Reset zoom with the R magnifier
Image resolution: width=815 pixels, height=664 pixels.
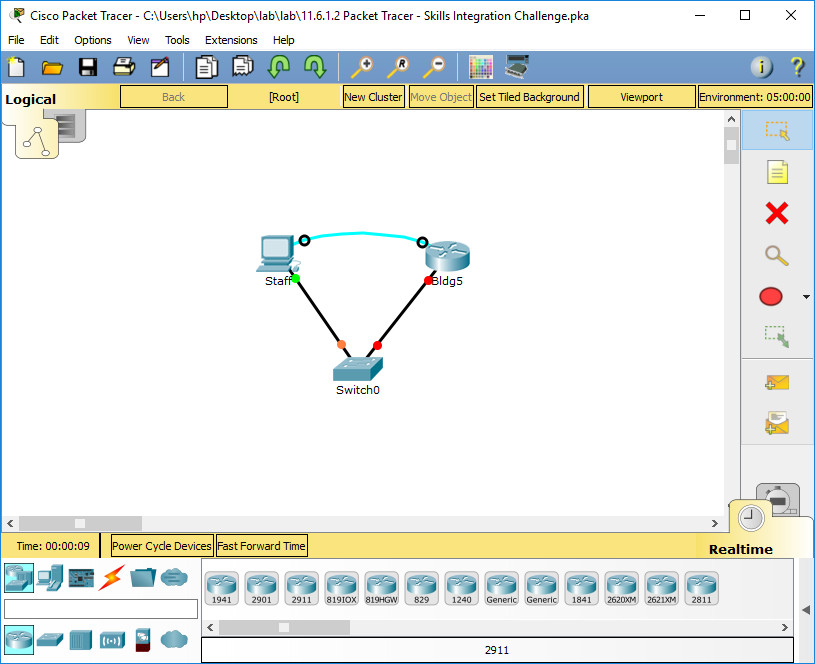(398, 67)
